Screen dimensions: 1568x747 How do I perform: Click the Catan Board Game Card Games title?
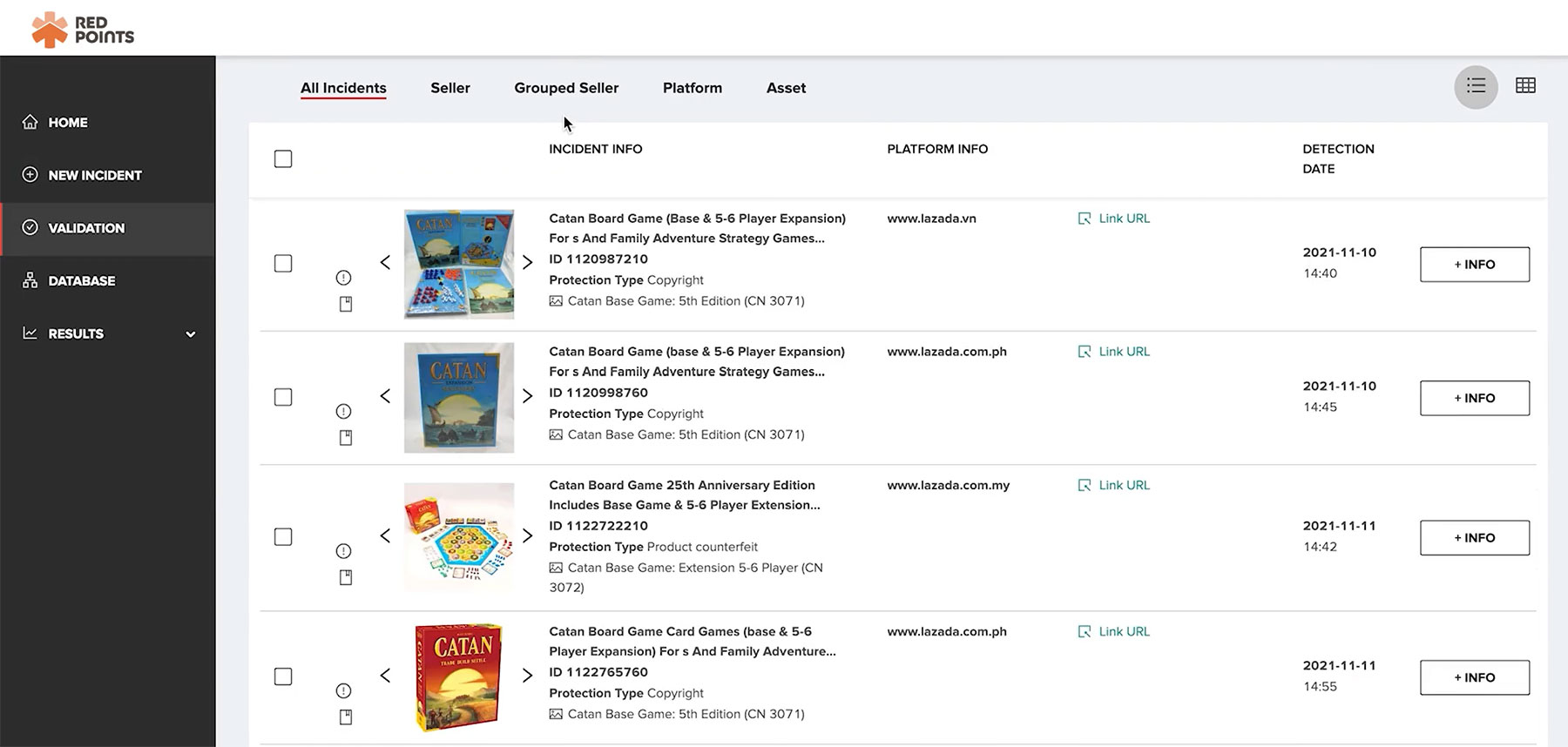pos(693,641)
